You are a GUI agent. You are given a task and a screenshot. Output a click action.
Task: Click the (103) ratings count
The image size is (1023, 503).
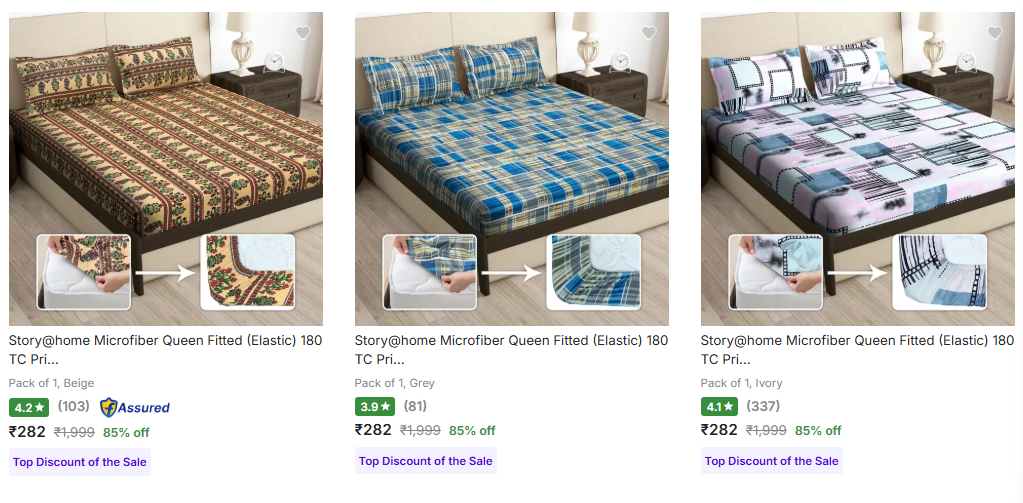pyautogui.click(x=73, y=406)
